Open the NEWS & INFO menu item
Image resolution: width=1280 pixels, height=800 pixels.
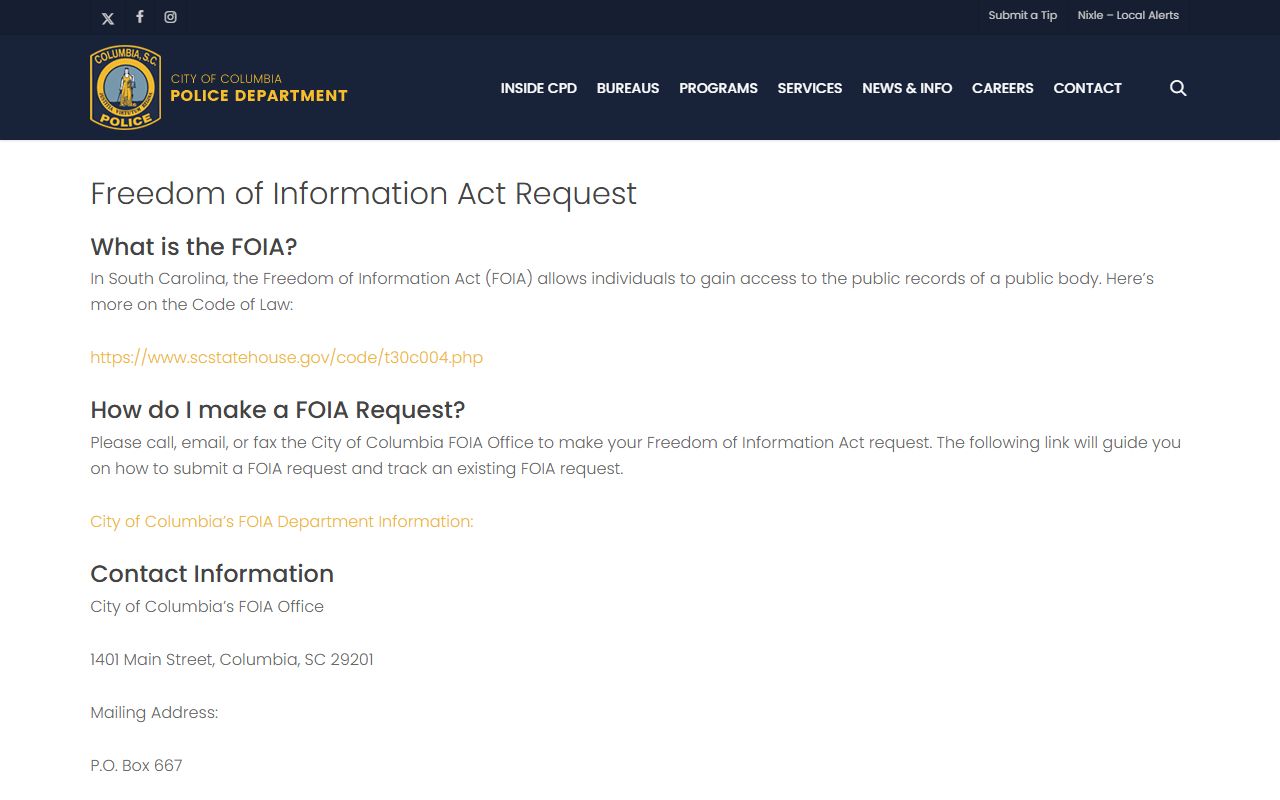coord(907,88)
